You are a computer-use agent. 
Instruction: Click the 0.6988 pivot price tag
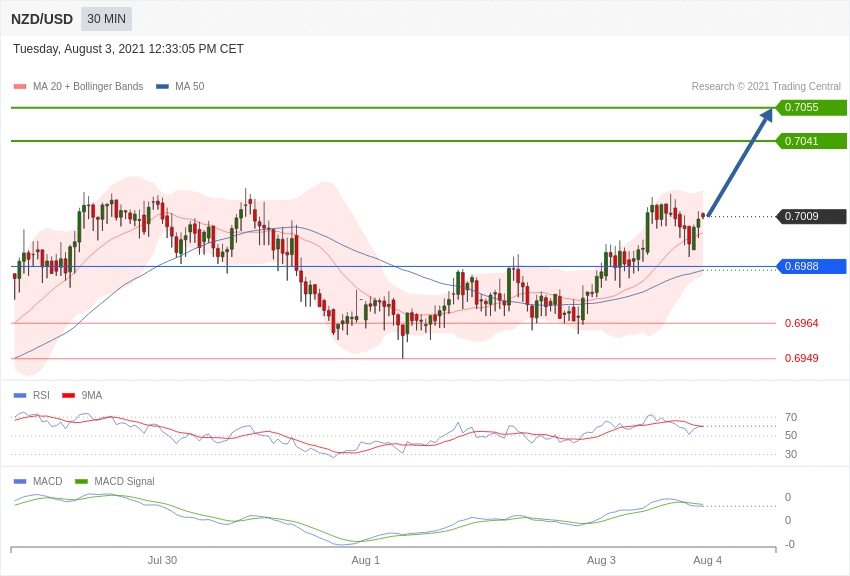[812, 266]
